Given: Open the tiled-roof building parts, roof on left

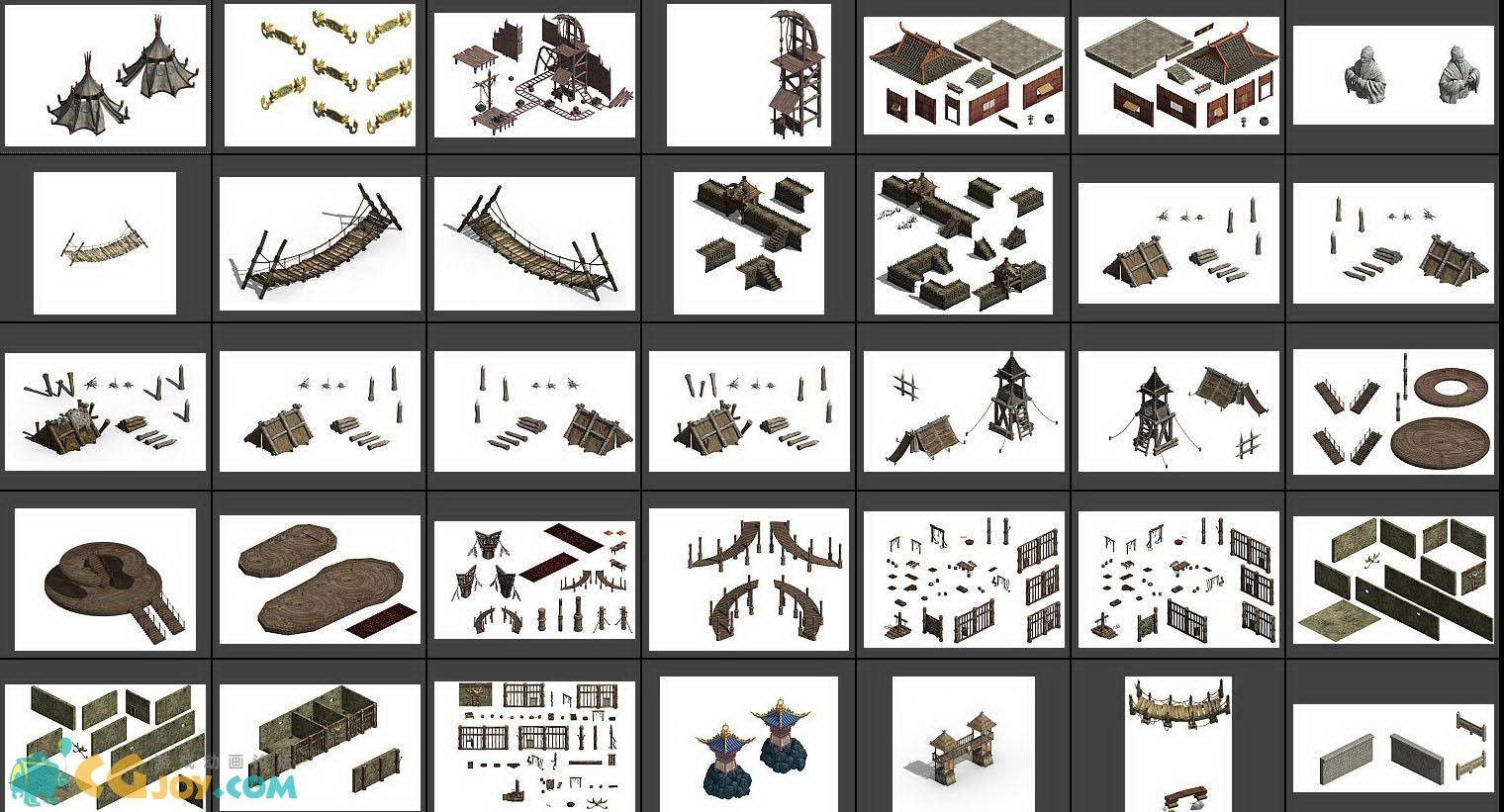Looking at the screenshot, I should point(964,76).
